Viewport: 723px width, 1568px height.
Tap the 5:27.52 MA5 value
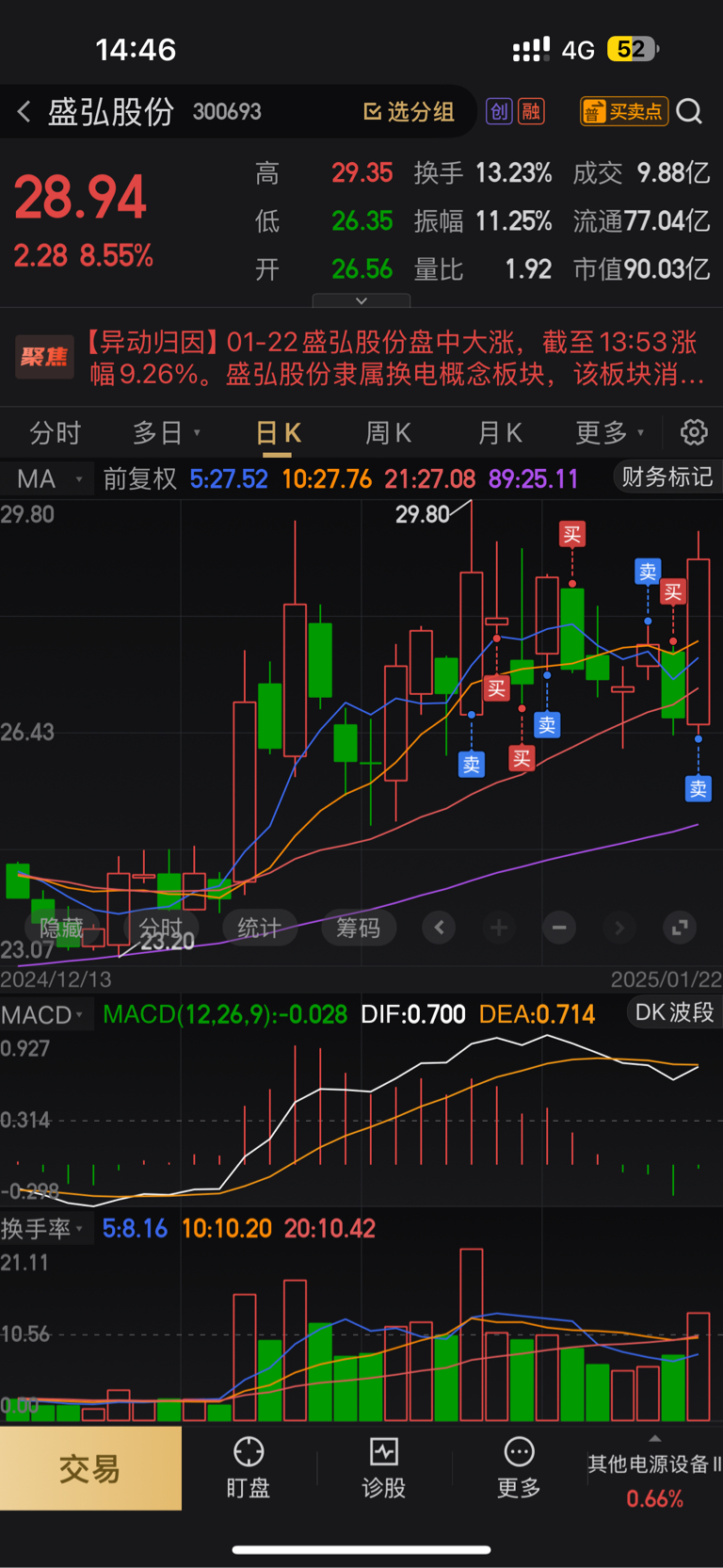click(229, 478)
